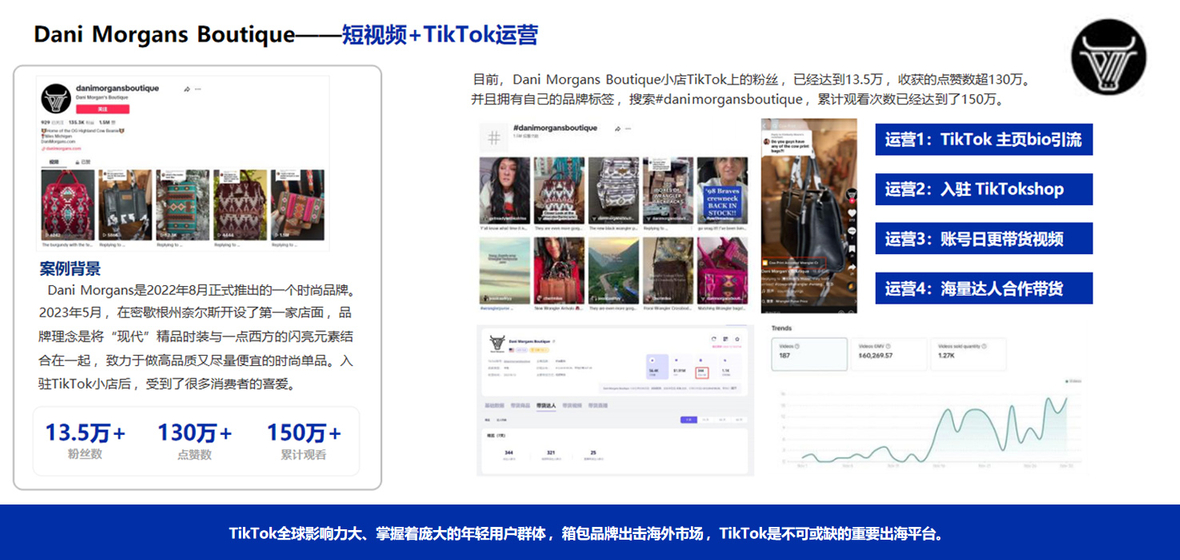1180x560 pixels.
Task: Click the share icon next to the hashtag title
Action: (618, 129)
